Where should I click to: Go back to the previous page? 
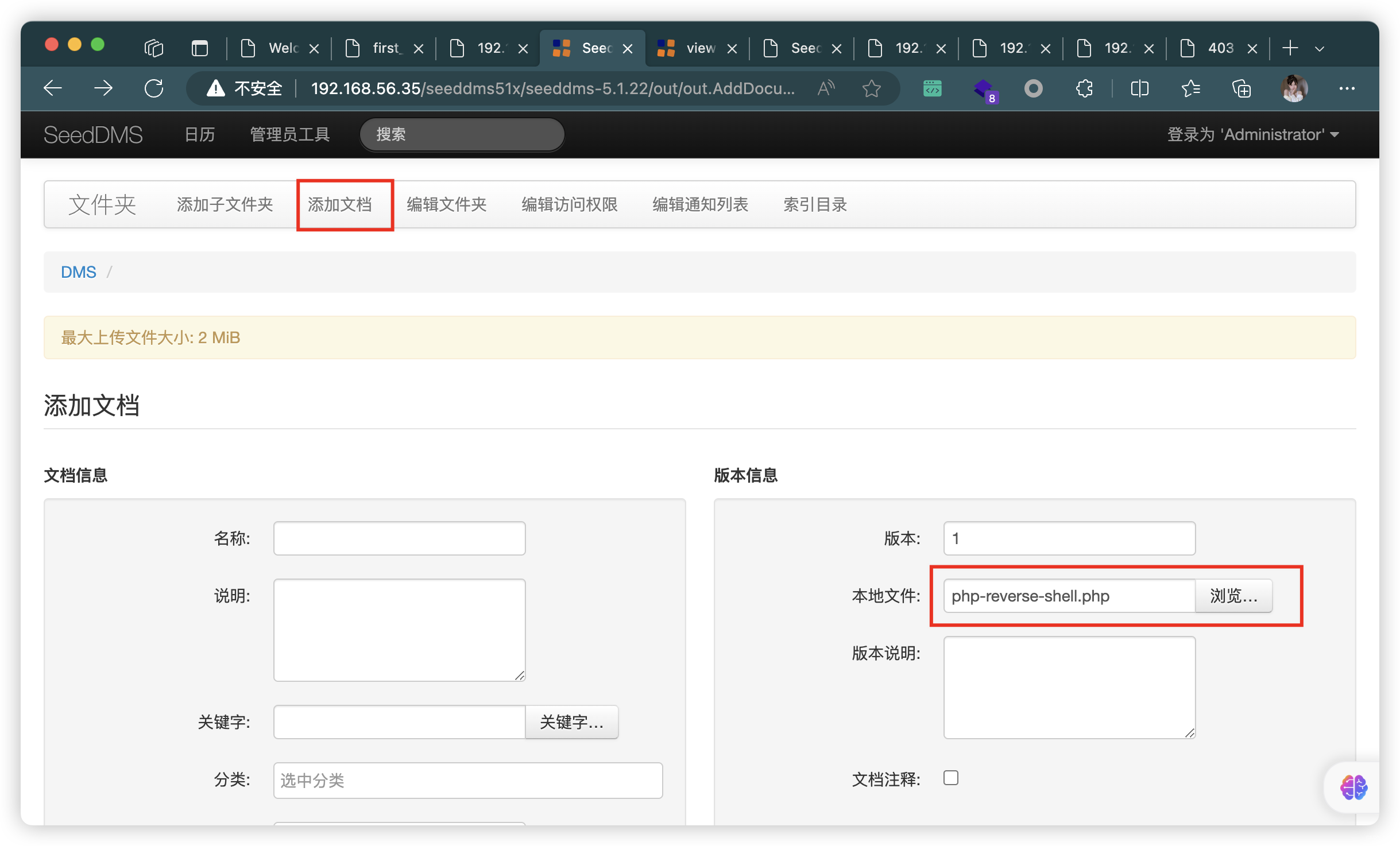coord(53,88)
